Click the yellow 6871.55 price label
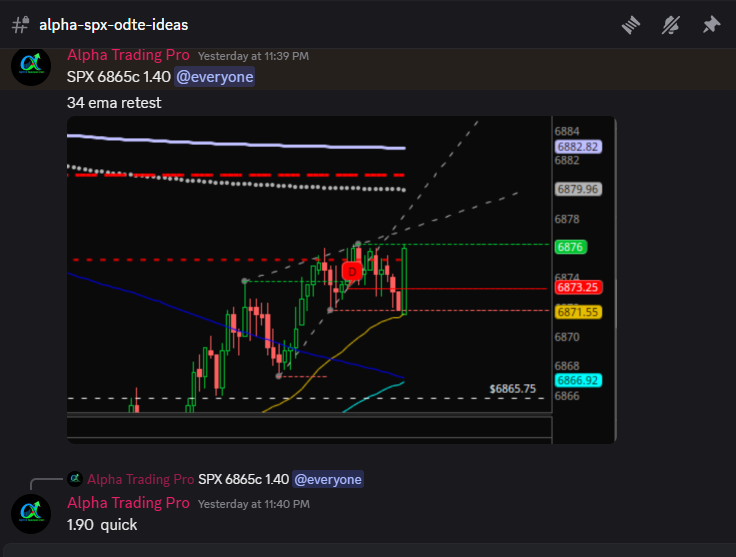This screenshot has width=736, height=557. click(578, 312)
